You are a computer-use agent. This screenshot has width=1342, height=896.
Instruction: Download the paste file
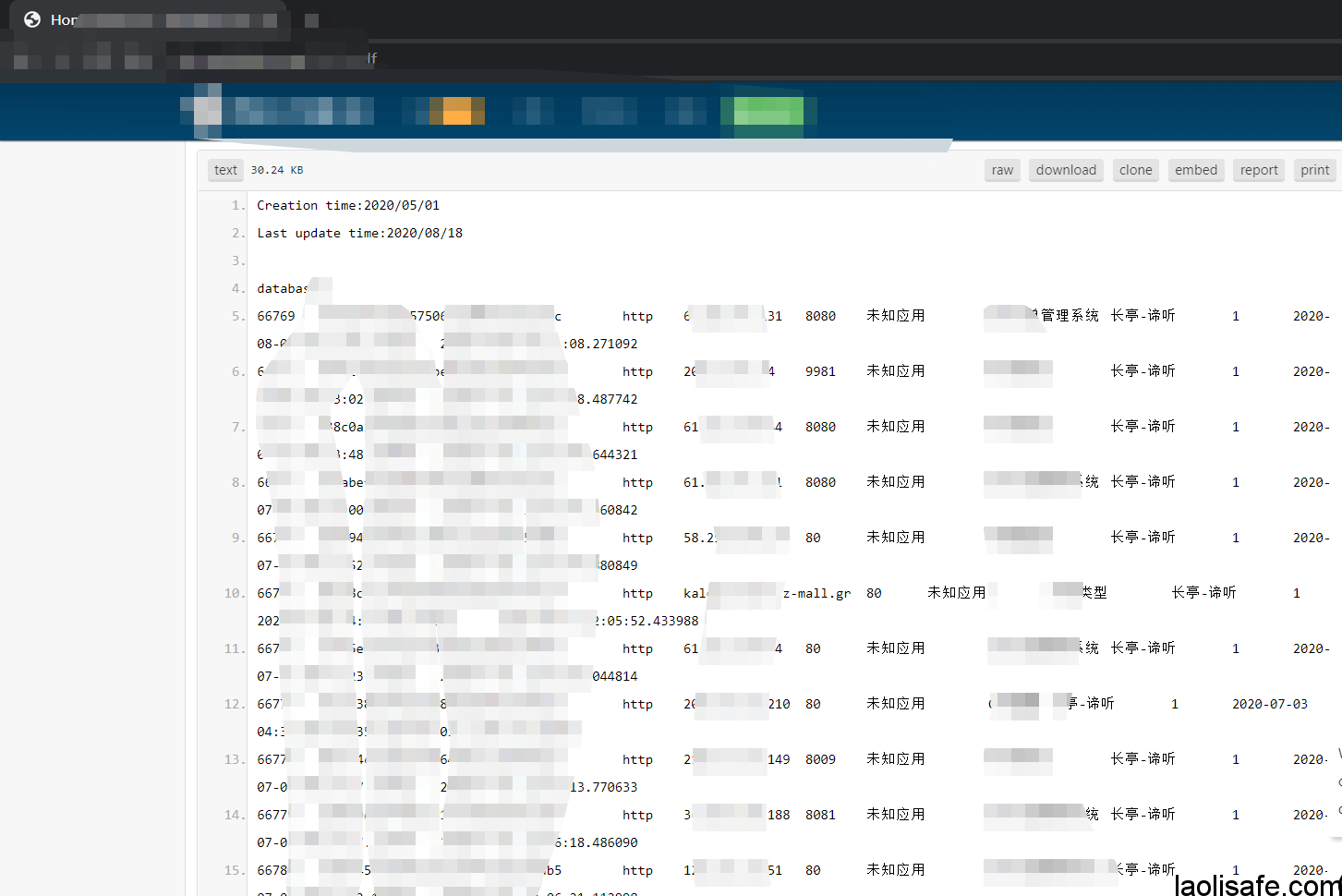tap(1066, 170)
